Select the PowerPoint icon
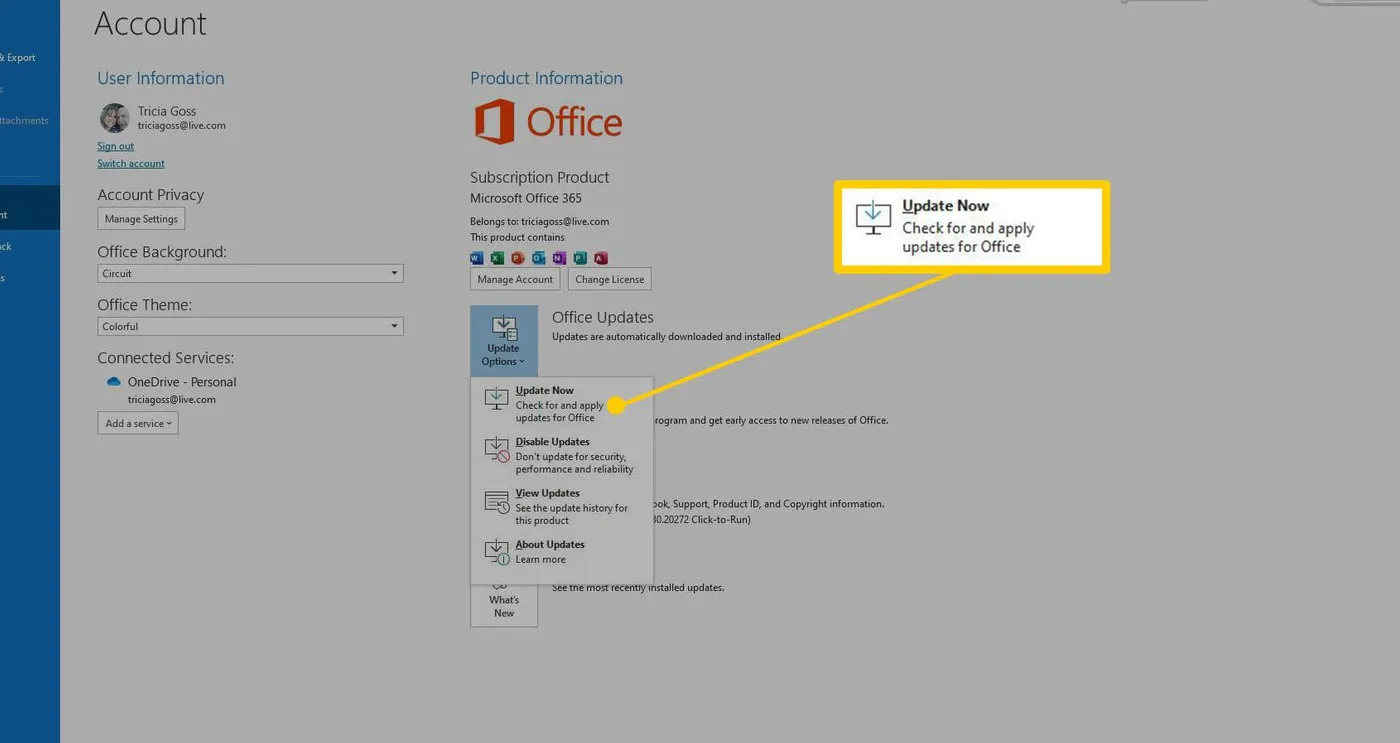 [x=518, y=257]
